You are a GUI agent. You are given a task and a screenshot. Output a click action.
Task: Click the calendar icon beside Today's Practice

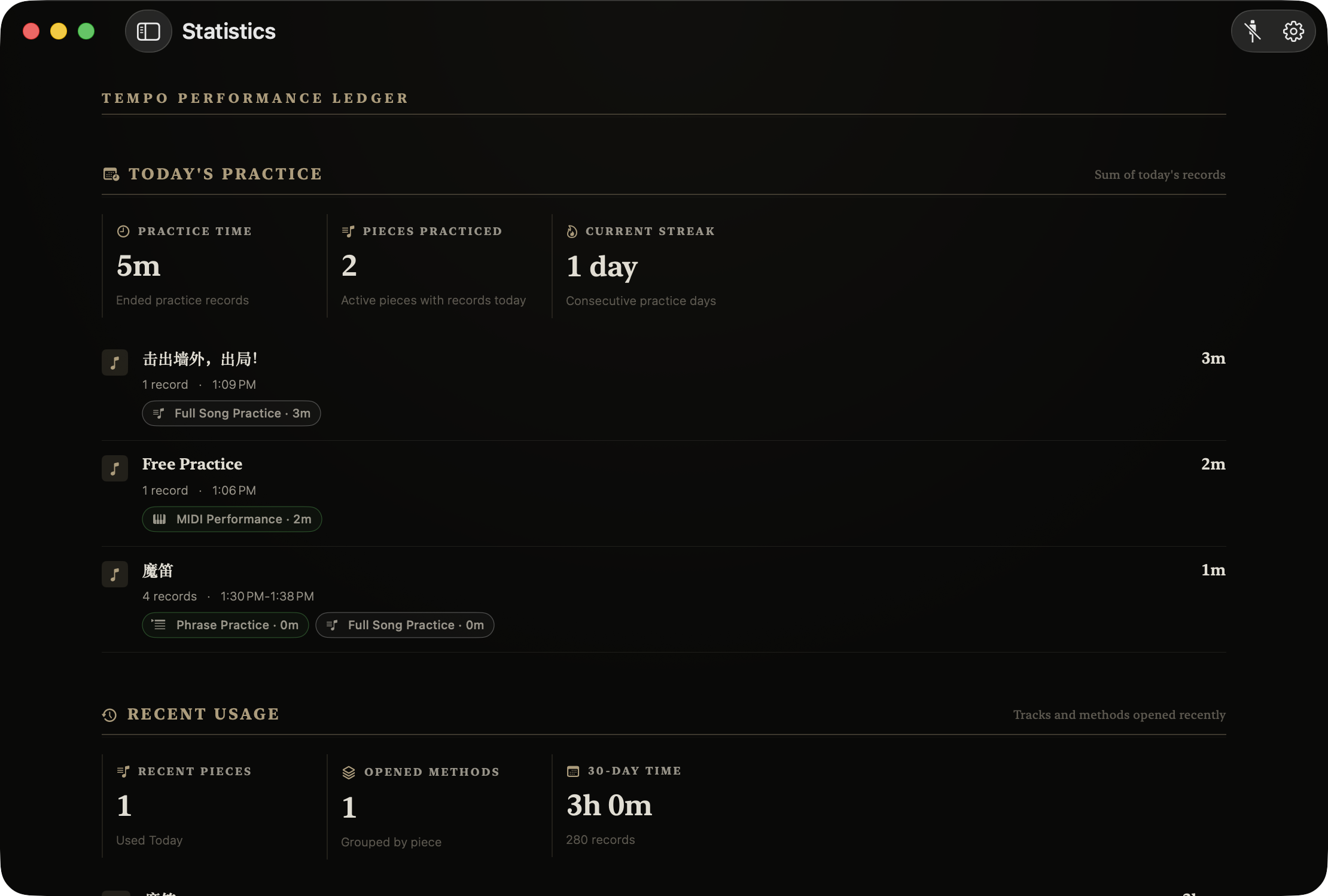(x=111, y=174)
